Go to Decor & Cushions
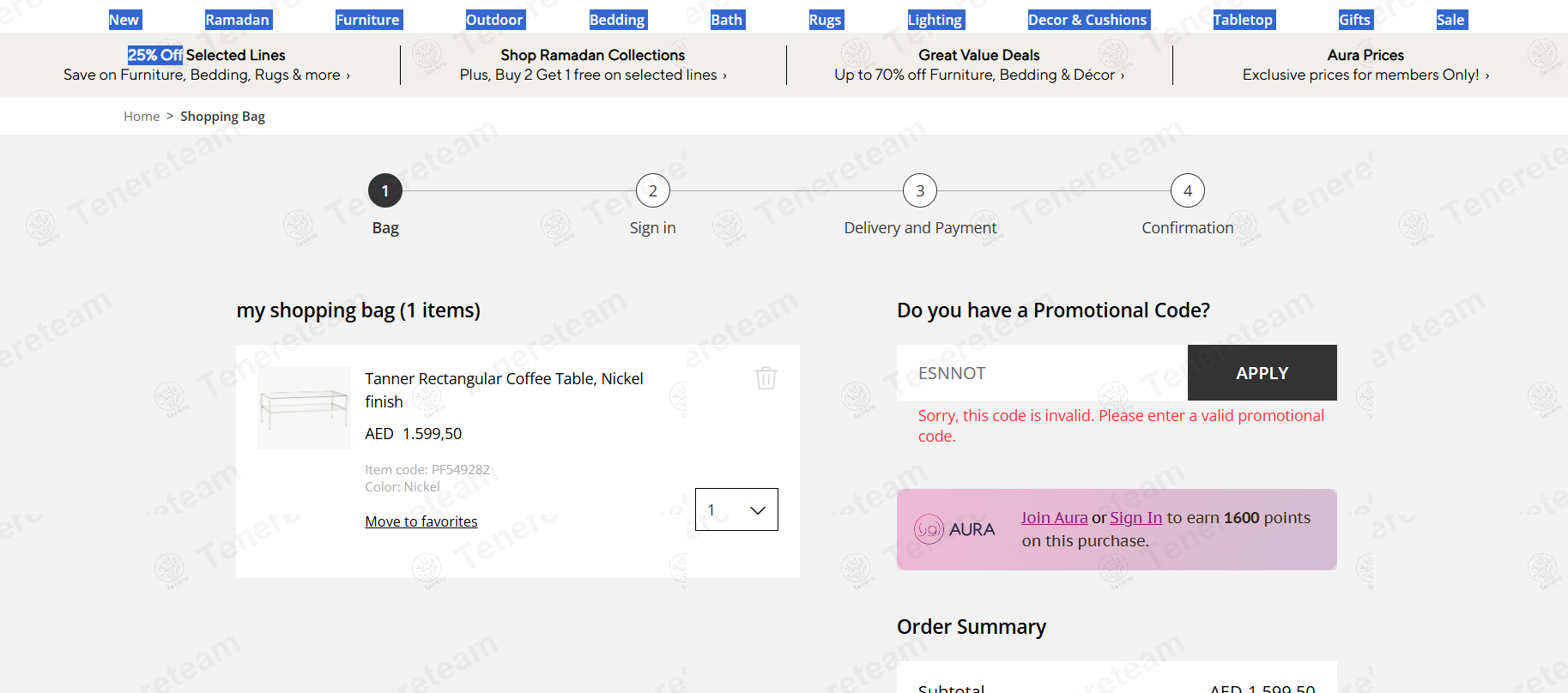The width and height of the screenshot is (1568, 693). pyautogui.click(x=1088, y=20)
